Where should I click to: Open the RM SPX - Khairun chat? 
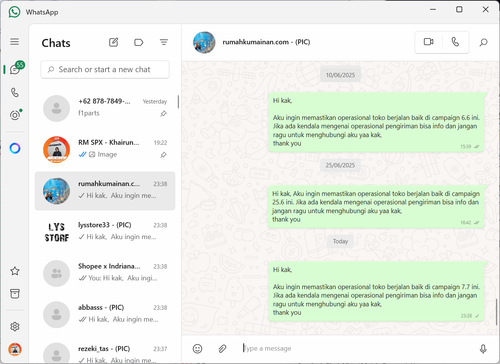(105, 149)
